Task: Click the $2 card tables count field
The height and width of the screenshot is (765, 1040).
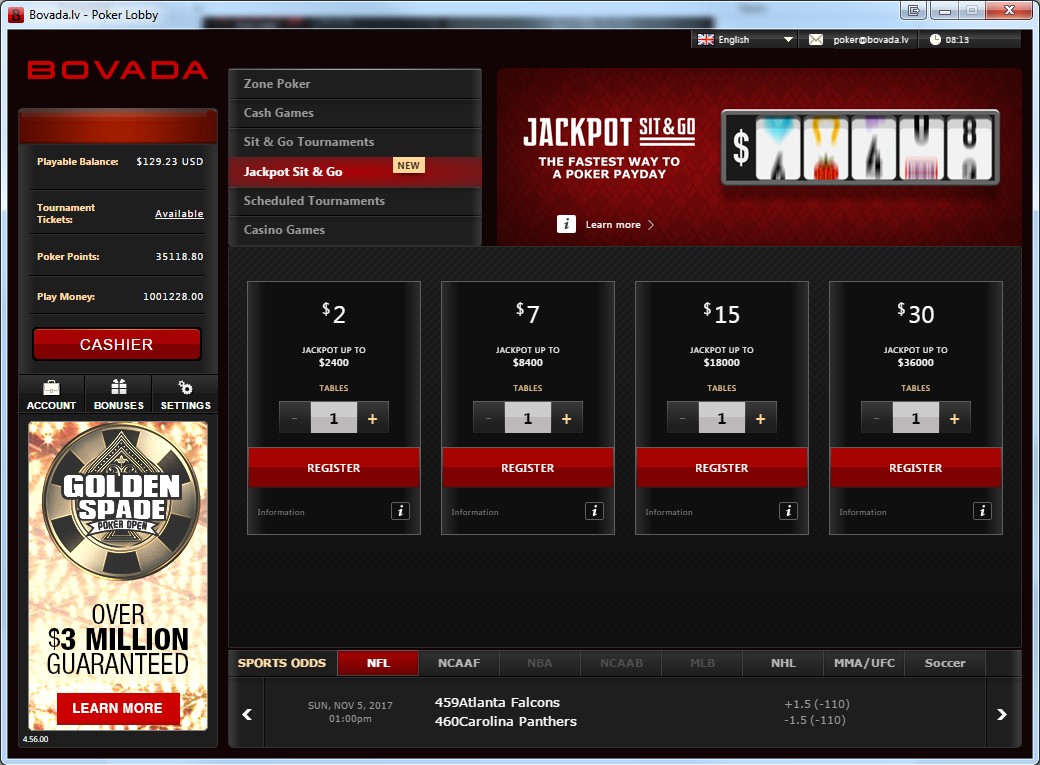Action: tap(334, 419)
